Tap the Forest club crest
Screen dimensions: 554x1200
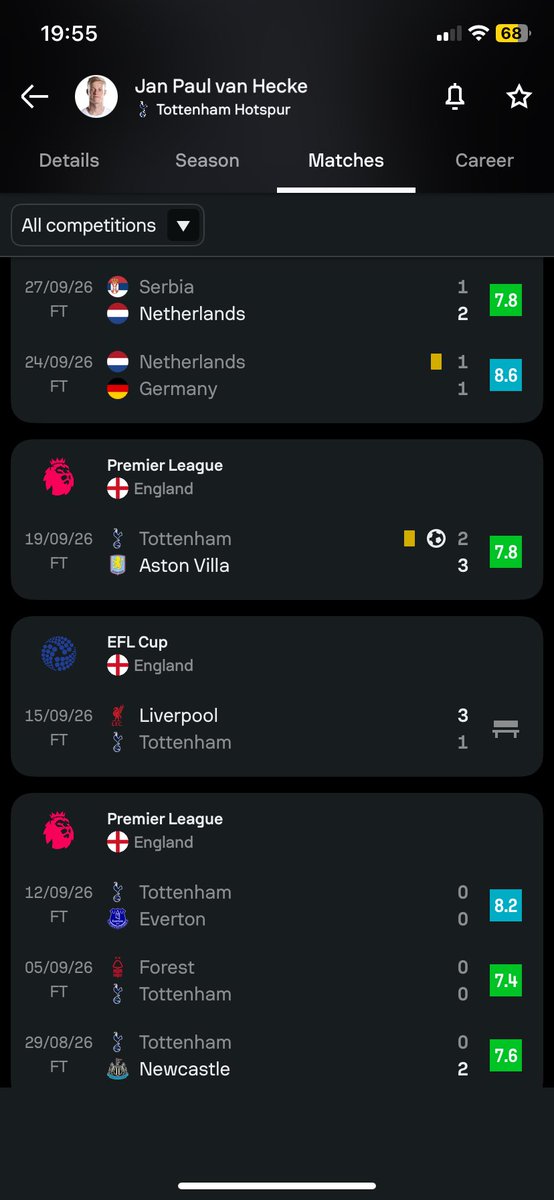click(x=118, y=967)
